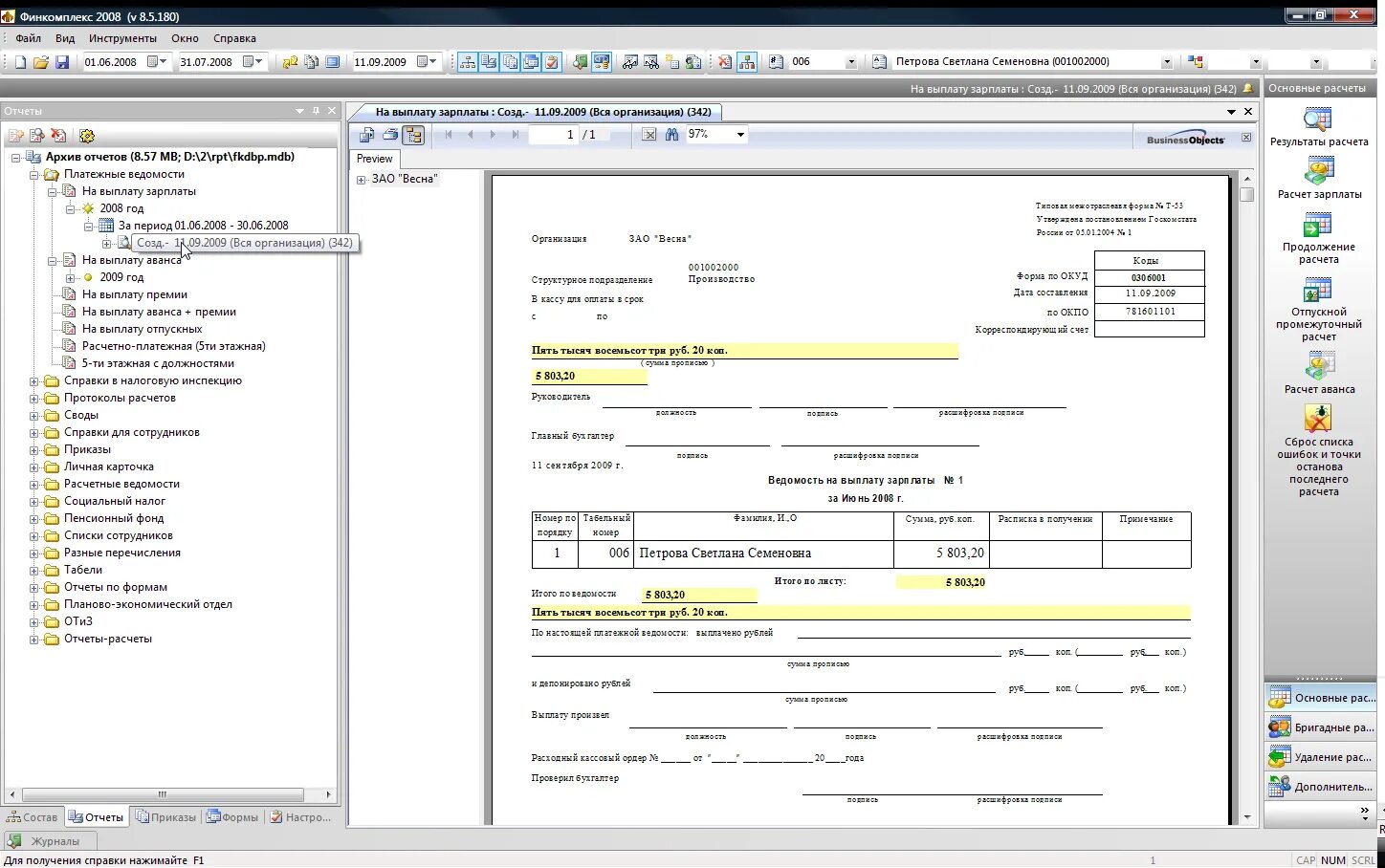Click the checklist clipboard toolbar icon
Screen dimensions: 1385x868
click(x=552, y=62)
